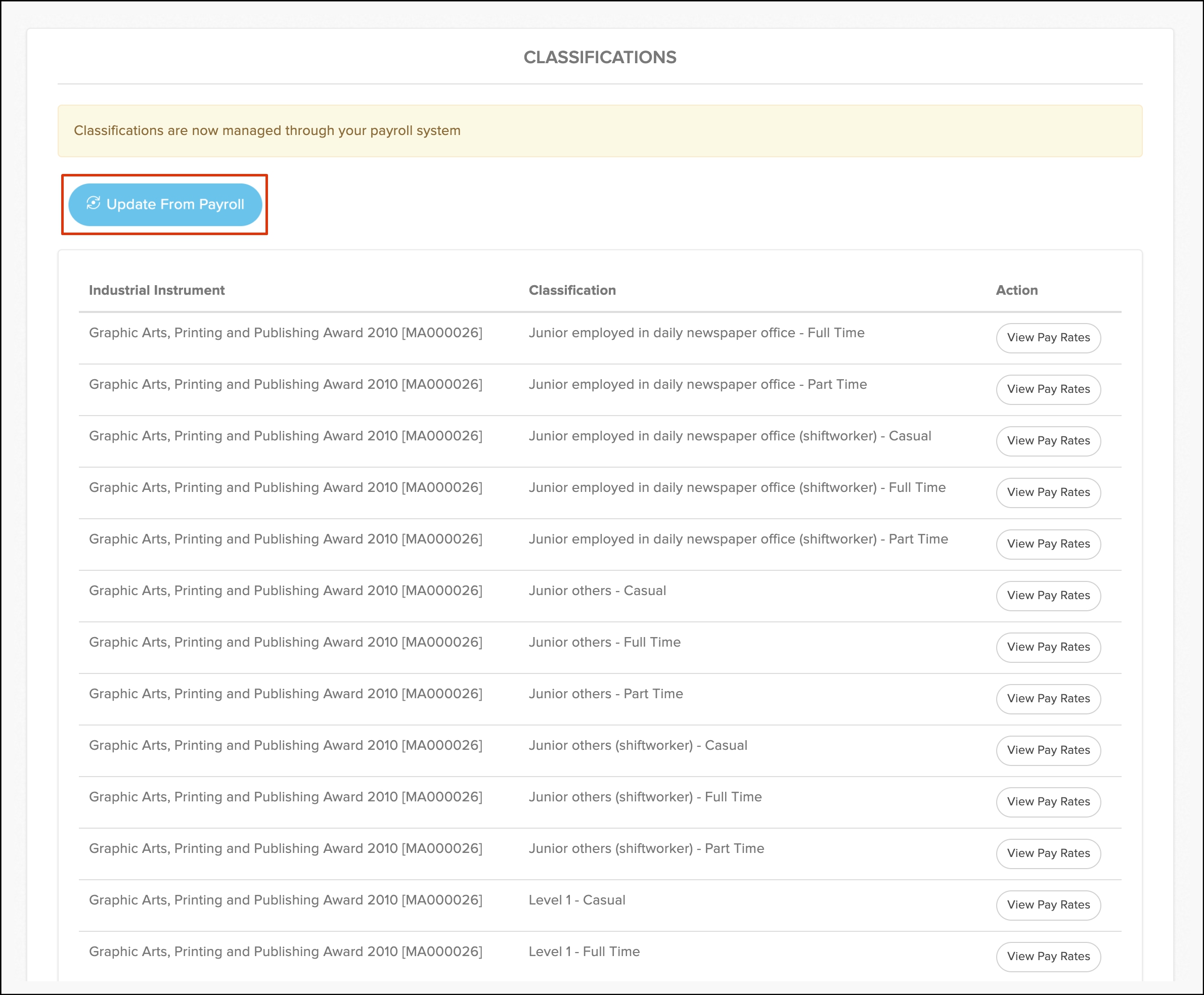Click the Classification column header

pyautogui.click(x=571, y=290)
